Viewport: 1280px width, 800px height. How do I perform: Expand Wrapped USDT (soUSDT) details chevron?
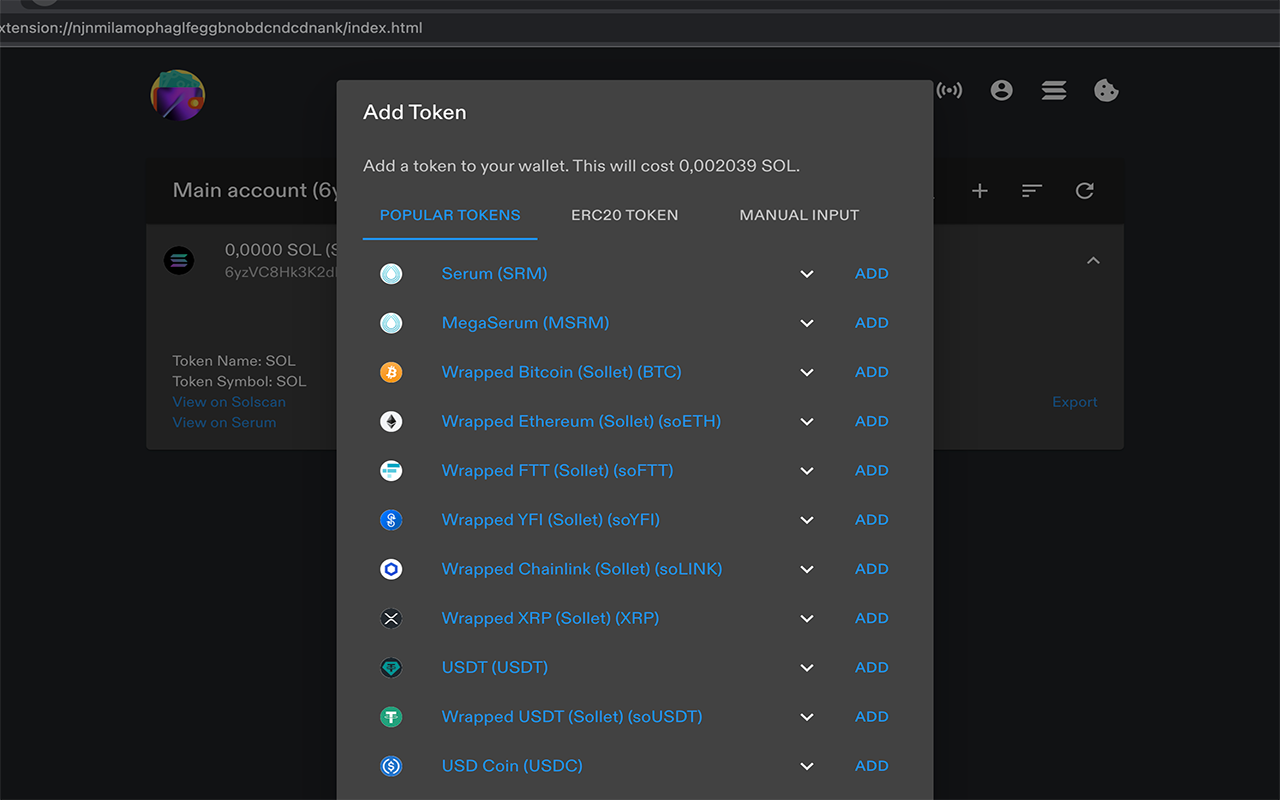(807, 716)
